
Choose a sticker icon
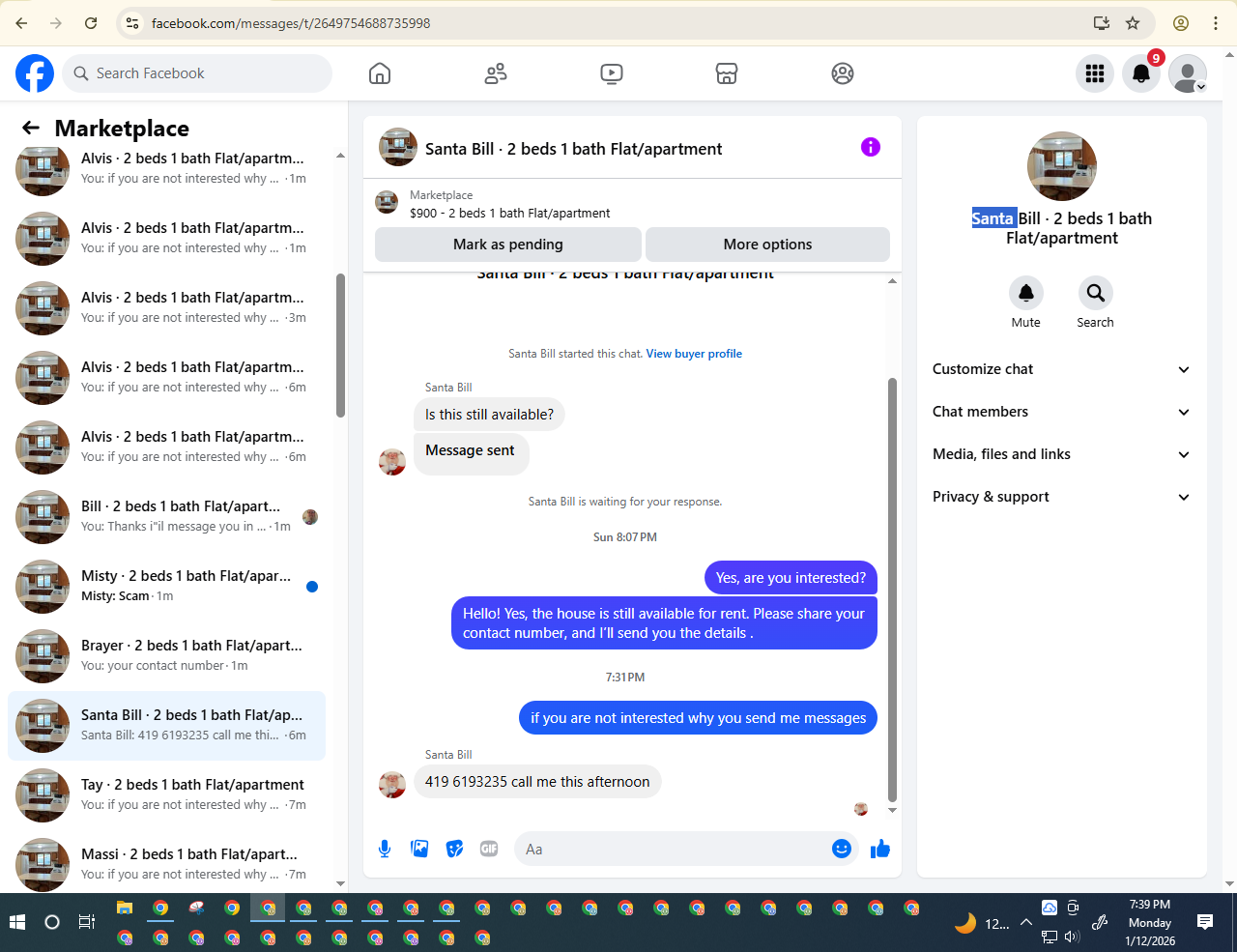(454, 849)
